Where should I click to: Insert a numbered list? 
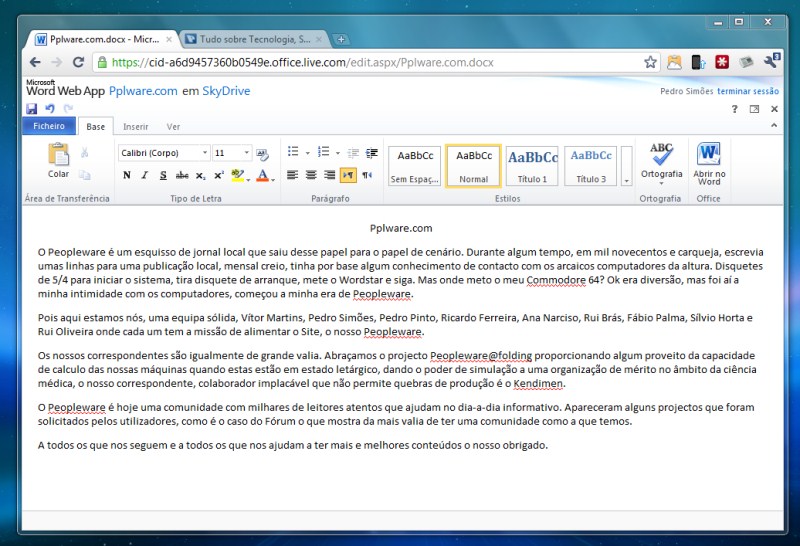tap(323, 152)
